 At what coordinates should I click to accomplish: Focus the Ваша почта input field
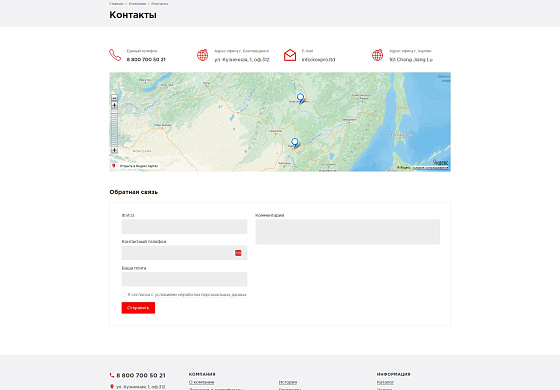[184, 279]
